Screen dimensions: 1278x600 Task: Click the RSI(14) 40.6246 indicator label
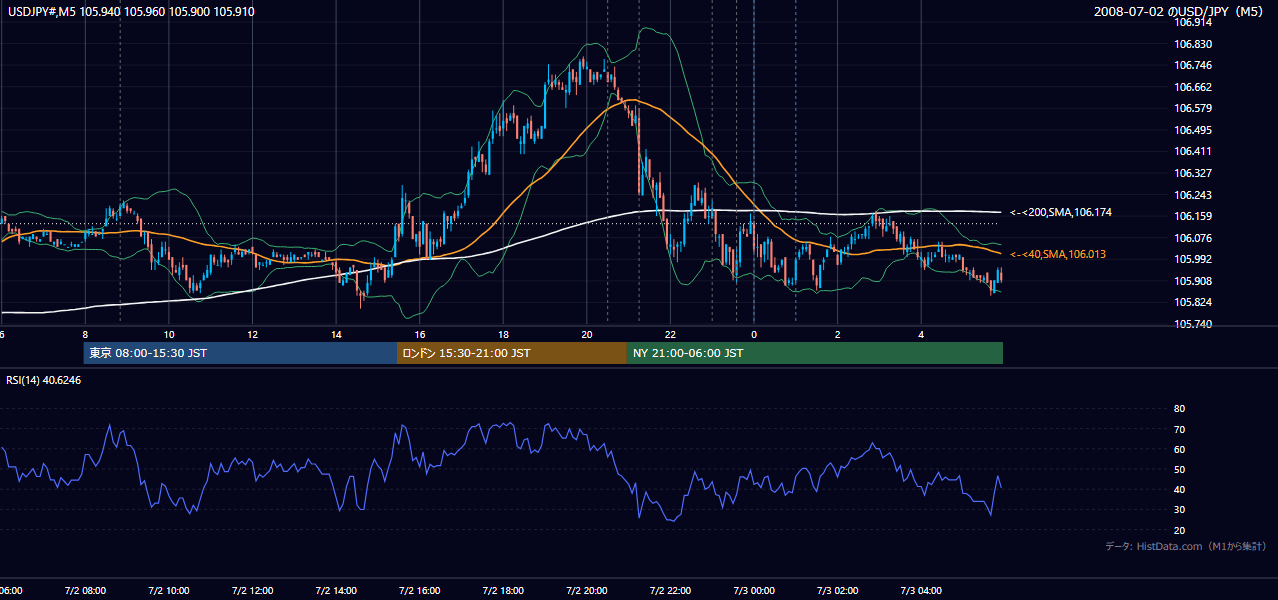pos(45,380)
